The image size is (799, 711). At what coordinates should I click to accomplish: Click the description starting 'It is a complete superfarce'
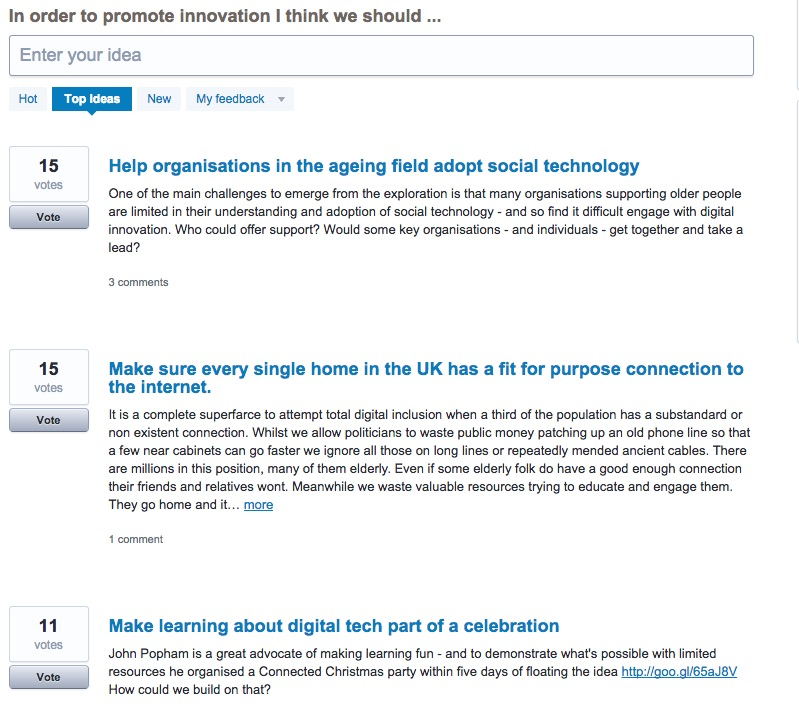[429, 460]
